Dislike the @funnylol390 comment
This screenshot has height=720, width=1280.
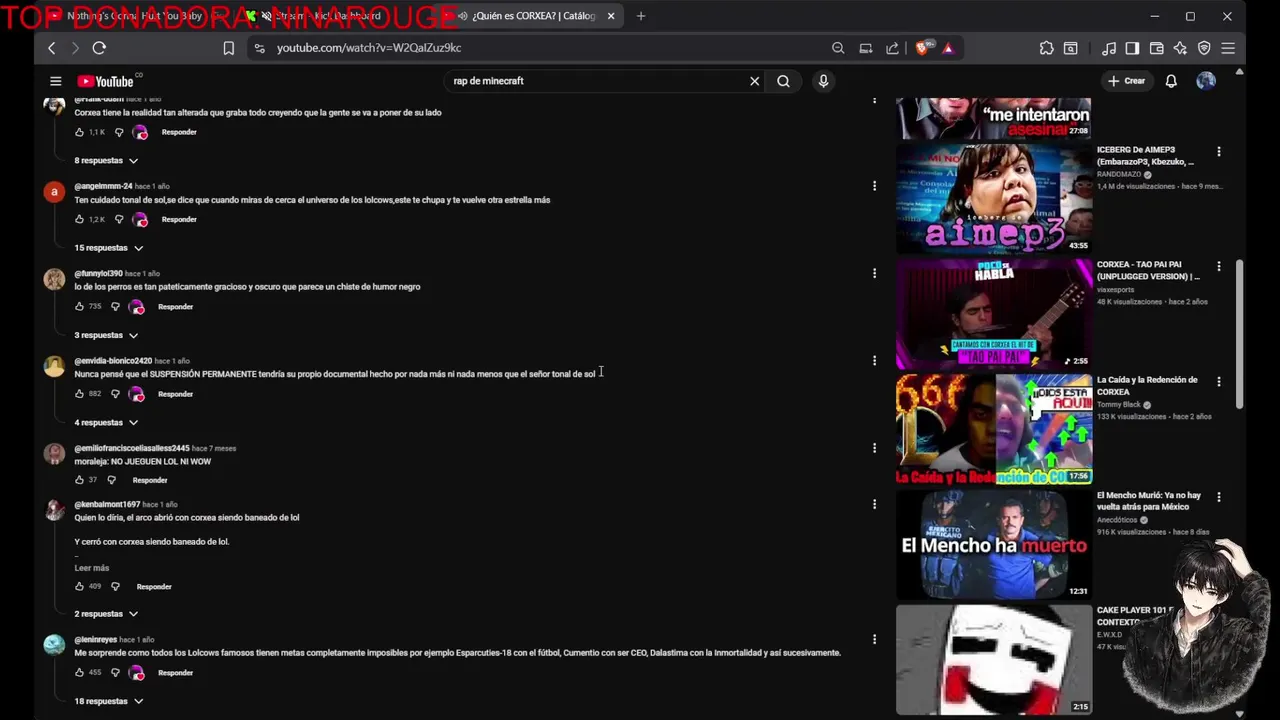(115, 306)
